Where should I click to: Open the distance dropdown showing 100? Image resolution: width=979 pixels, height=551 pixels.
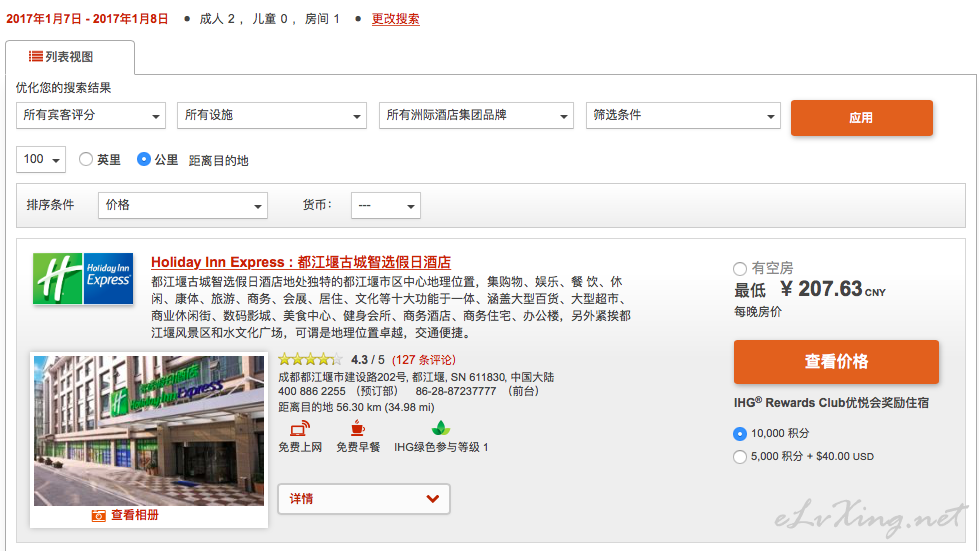pyautogui.click(x=41, y=160)
